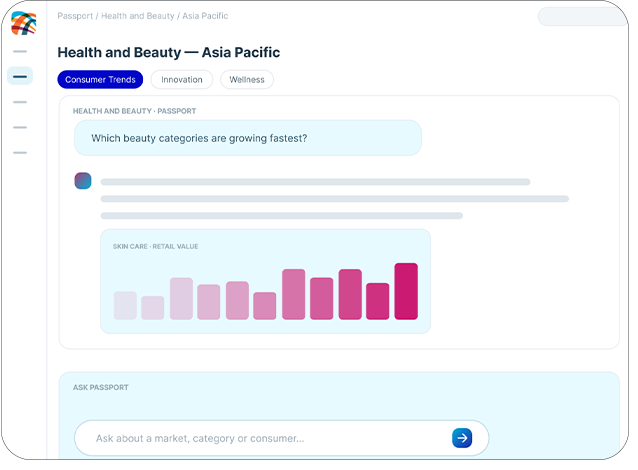Click the gradient assistant avatar icon
Viewport: 638px width, 470px height.
tap(83, 181)
